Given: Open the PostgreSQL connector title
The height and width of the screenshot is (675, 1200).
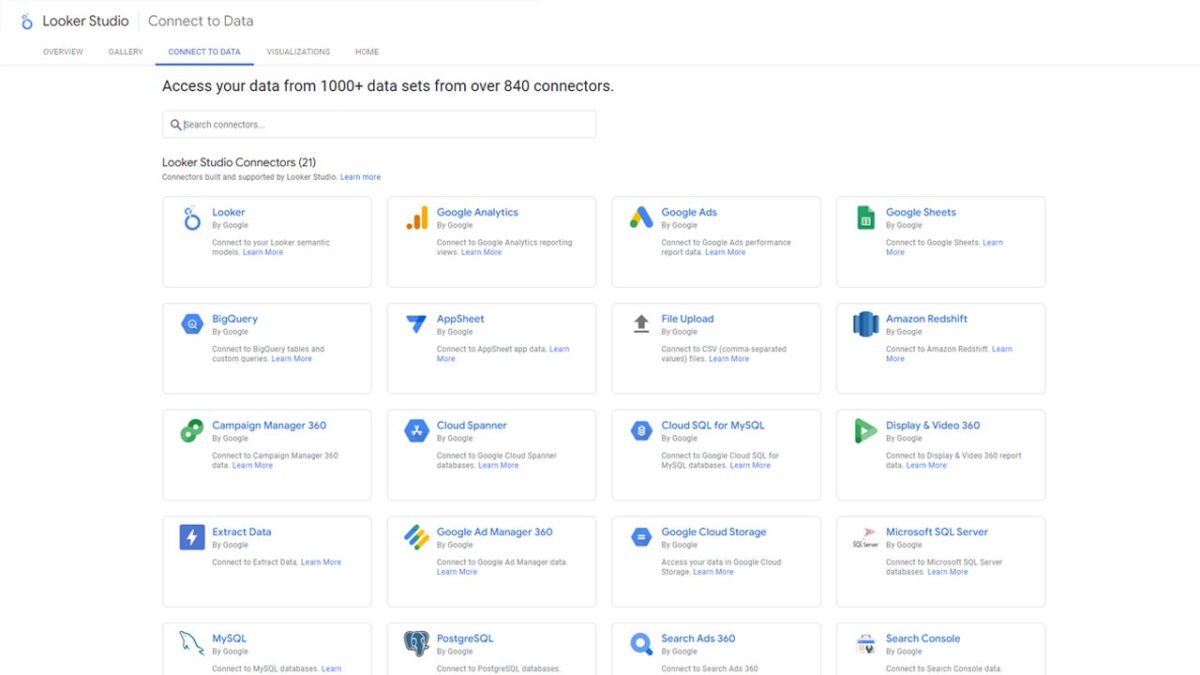Looking at the screenshot, I should pyautogui.click(x=465, y=638).
